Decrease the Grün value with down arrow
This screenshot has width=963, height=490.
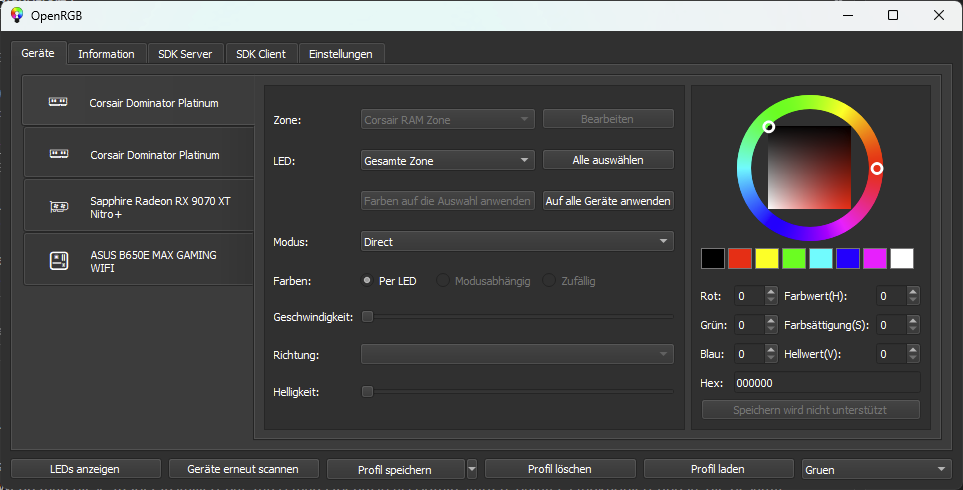coord(771,330)
